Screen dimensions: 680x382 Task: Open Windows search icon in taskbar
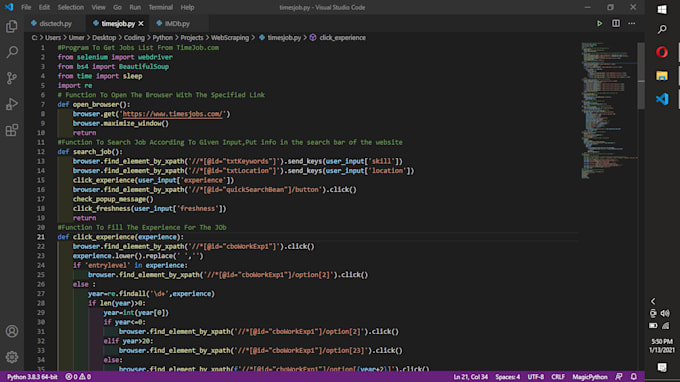click(662, 29)
